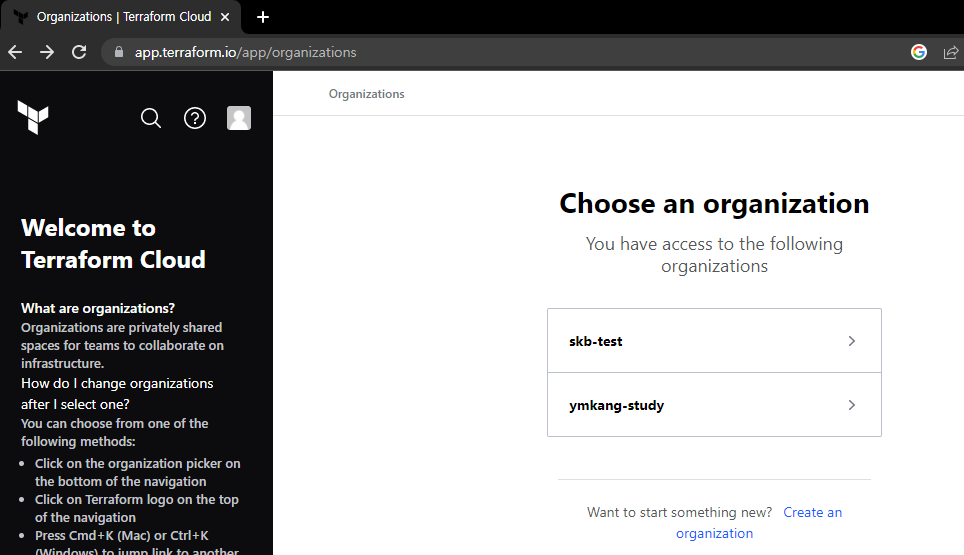Expand the ymkang-study chevron arrow
Screen dimensions: 964x555
851,405
